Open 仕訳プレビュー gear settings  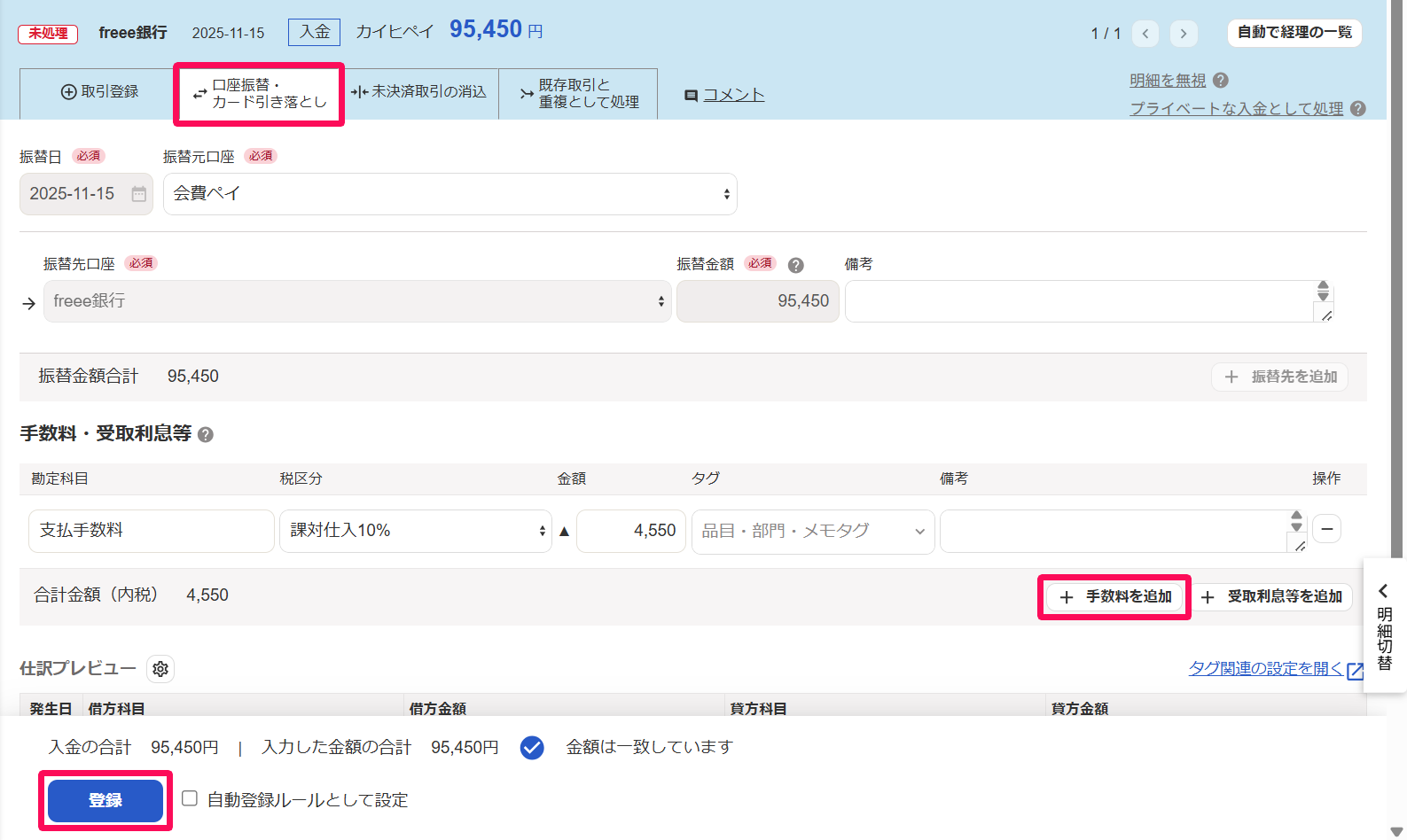pyautogui.click(x=160, y=669)
